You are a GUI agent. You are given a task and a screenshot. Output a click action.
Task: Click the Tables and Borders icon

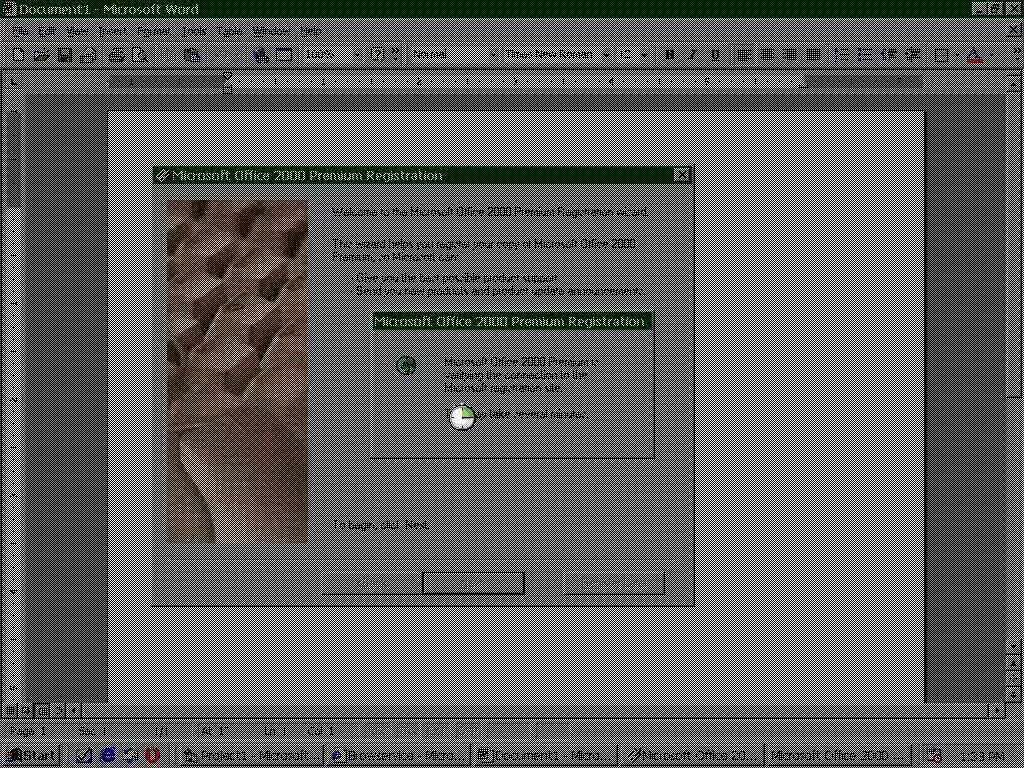(x=283, y=55)
